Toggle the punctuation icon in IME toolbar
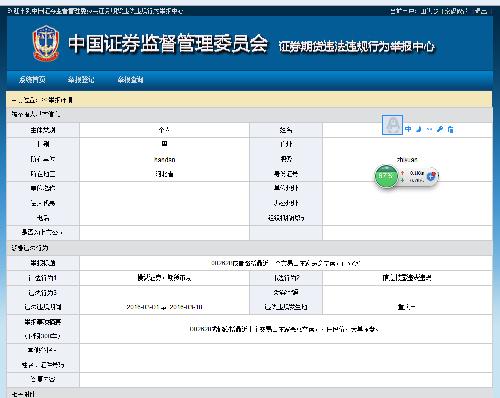The width and height of the screenshot is (500, 398). (x=429, y=129)
